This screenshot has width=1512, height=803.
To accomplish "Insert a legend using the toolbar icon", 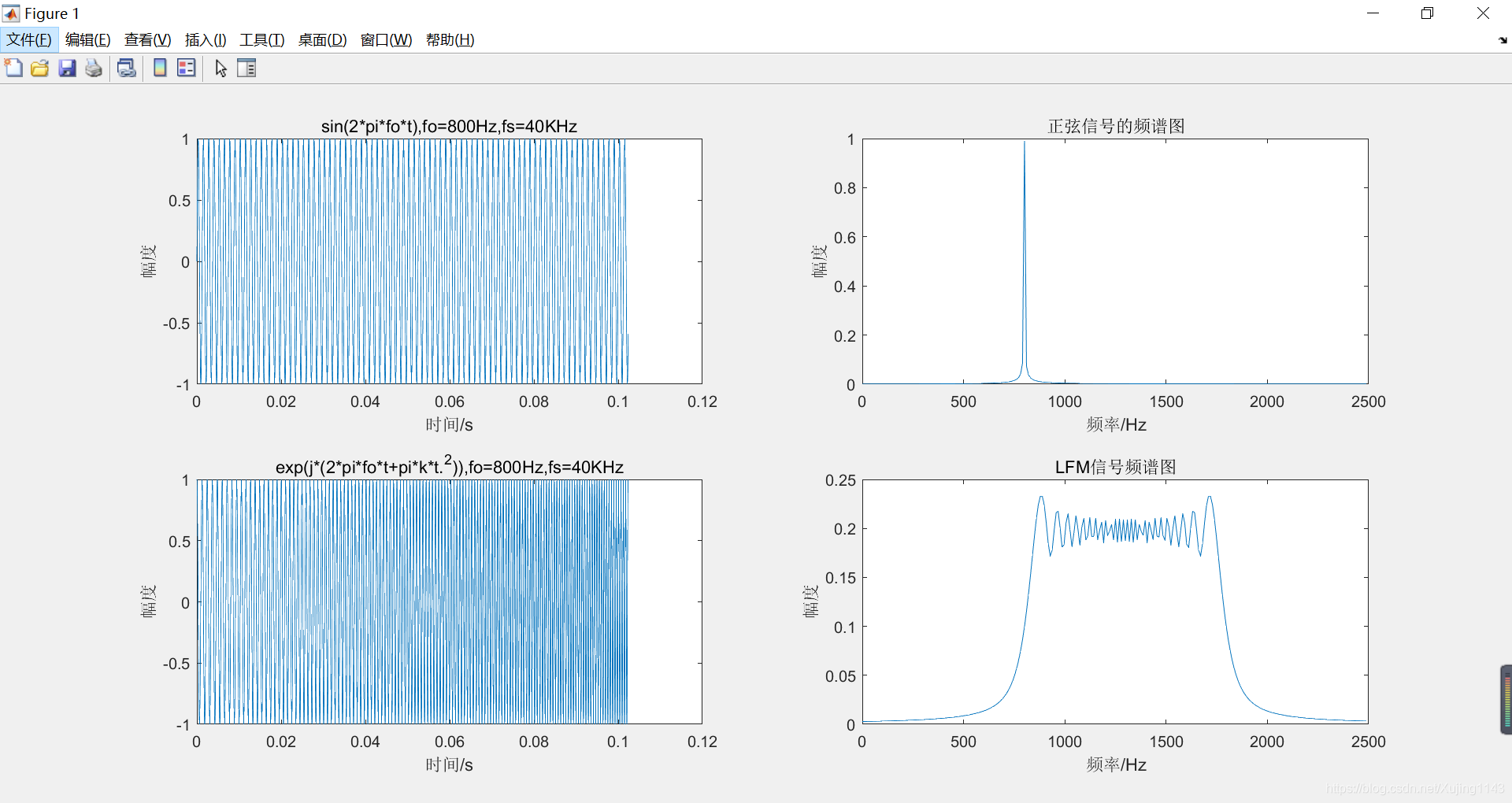I will coord(187,68).
